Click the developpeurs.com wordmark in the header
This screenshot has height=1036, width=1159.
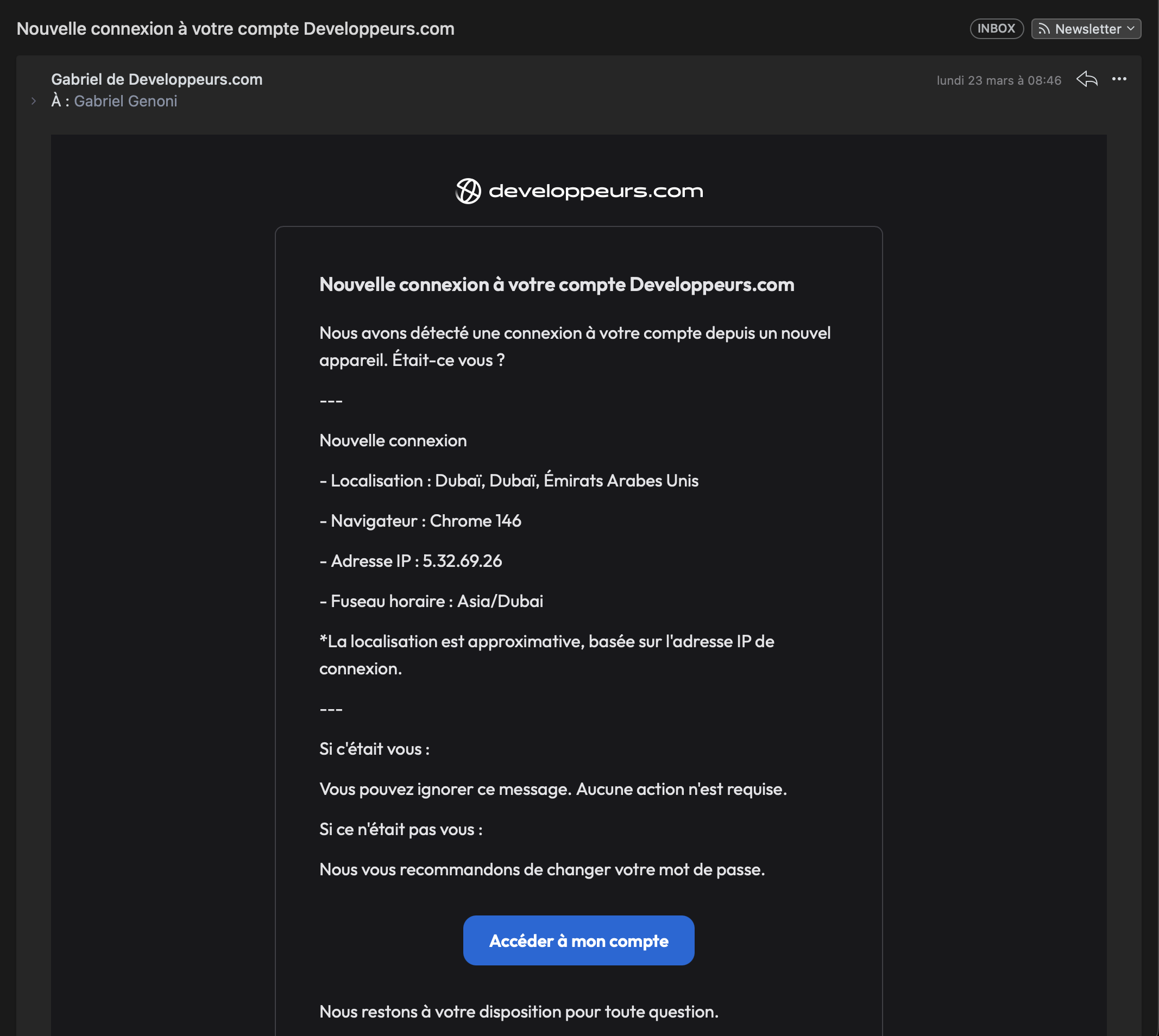click(595, 191)
